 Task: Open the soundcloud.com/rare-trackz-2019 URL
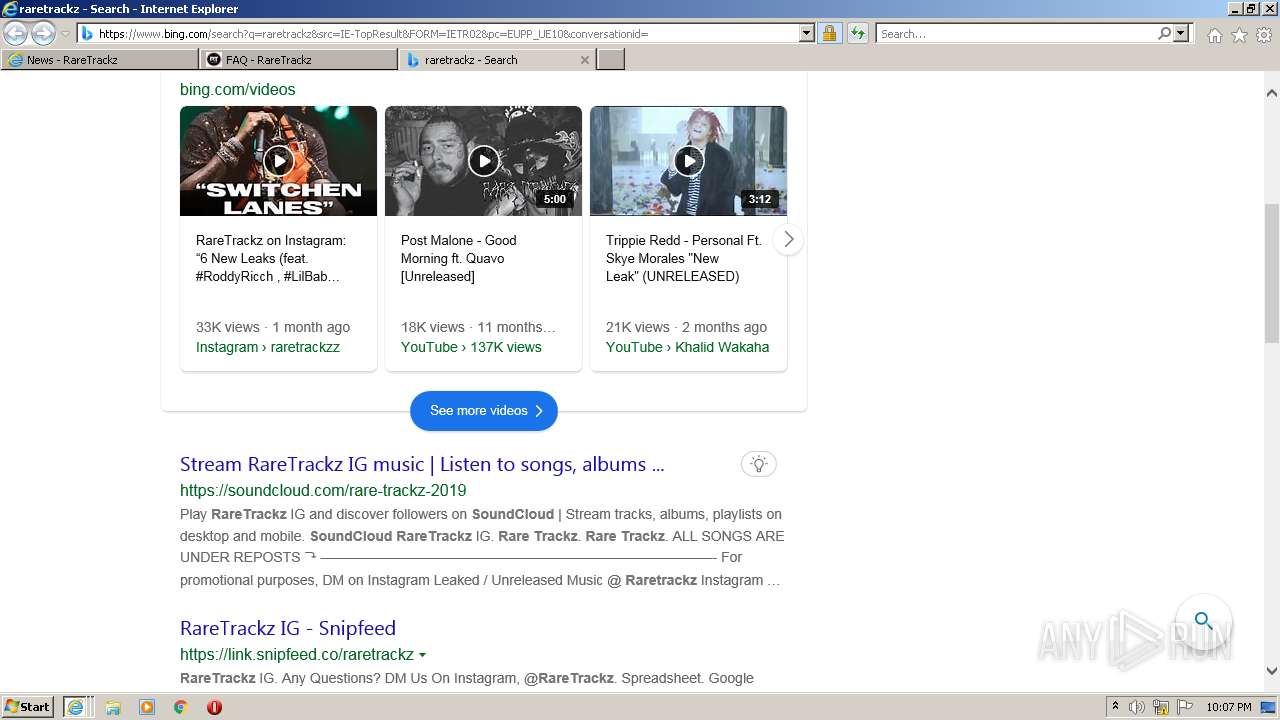tap(323, 491)
